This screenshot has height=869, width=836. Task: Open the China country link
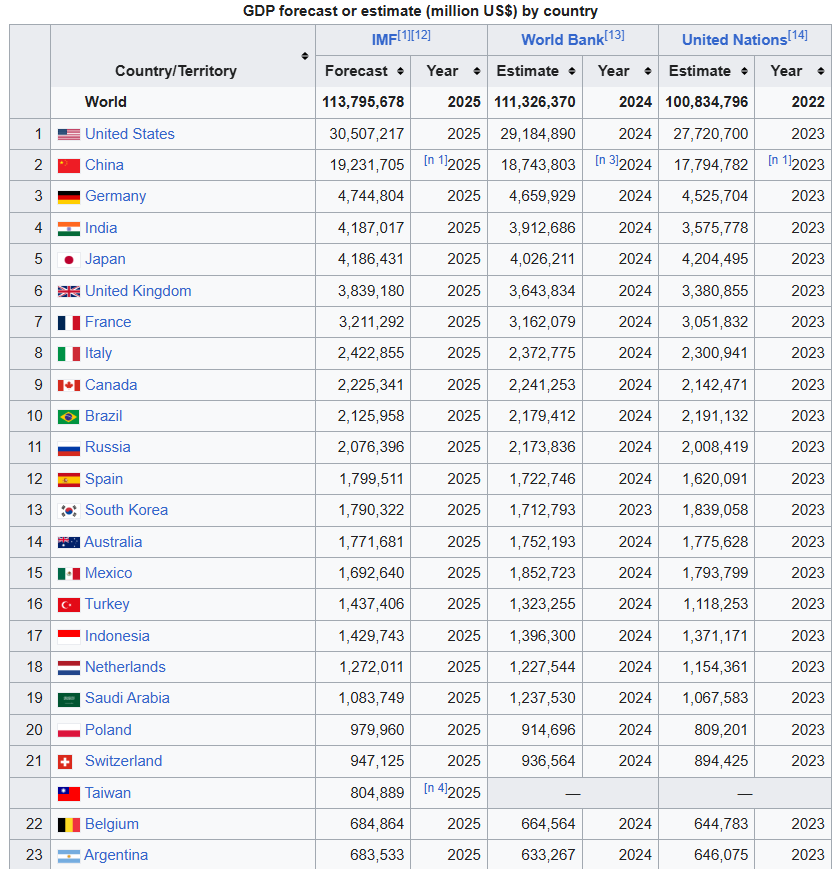point(104,165)
